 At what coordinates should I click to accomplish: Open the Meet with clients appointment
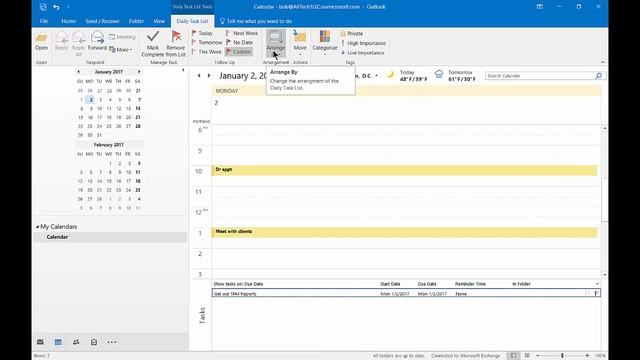tap(404, 232)
